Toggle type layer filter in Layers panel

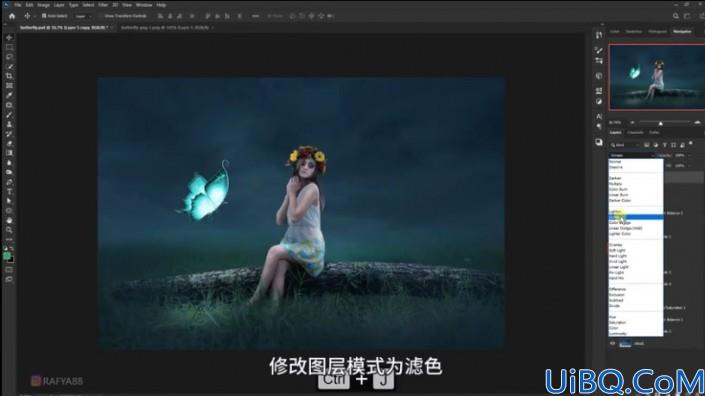[x=665, y=145]
